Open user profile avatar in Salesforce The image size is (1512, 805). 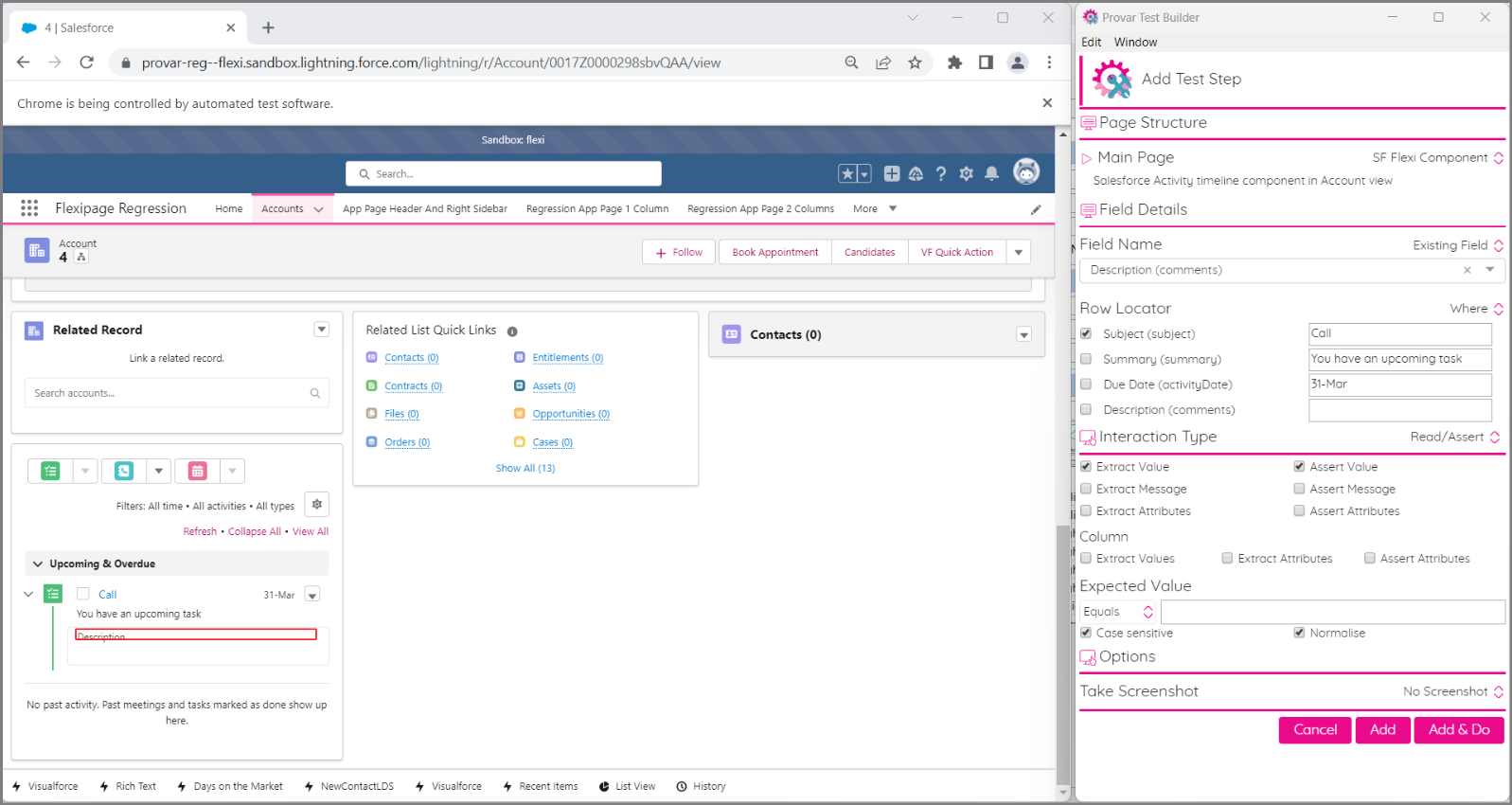pos(1026,171)
